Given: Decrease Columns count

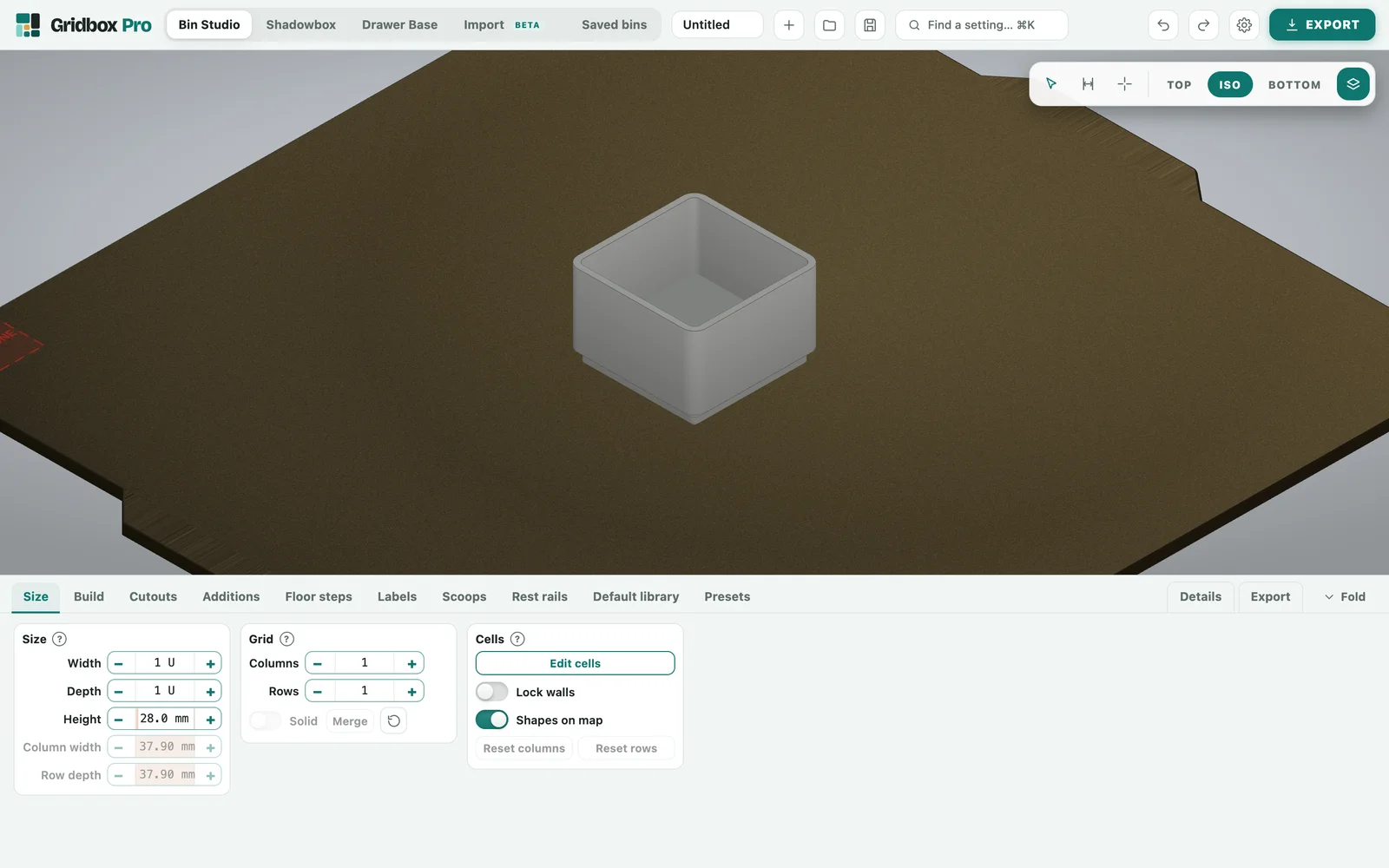Looking at the screenshot, I should coord(318,663).
